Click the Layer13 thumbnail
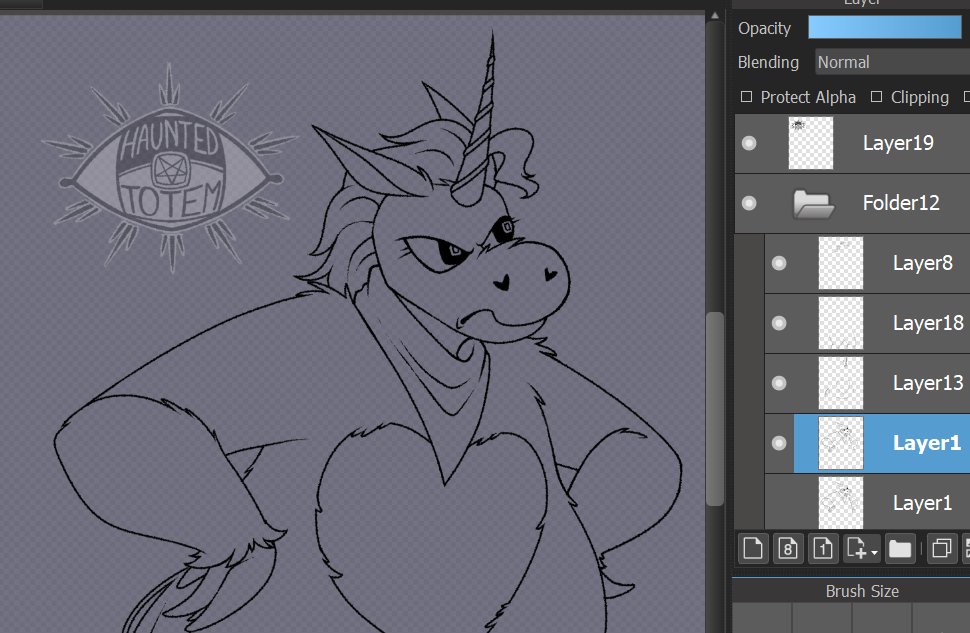This screenshot has width=970, height=633. pyautogui.click(x=841, y=383)
